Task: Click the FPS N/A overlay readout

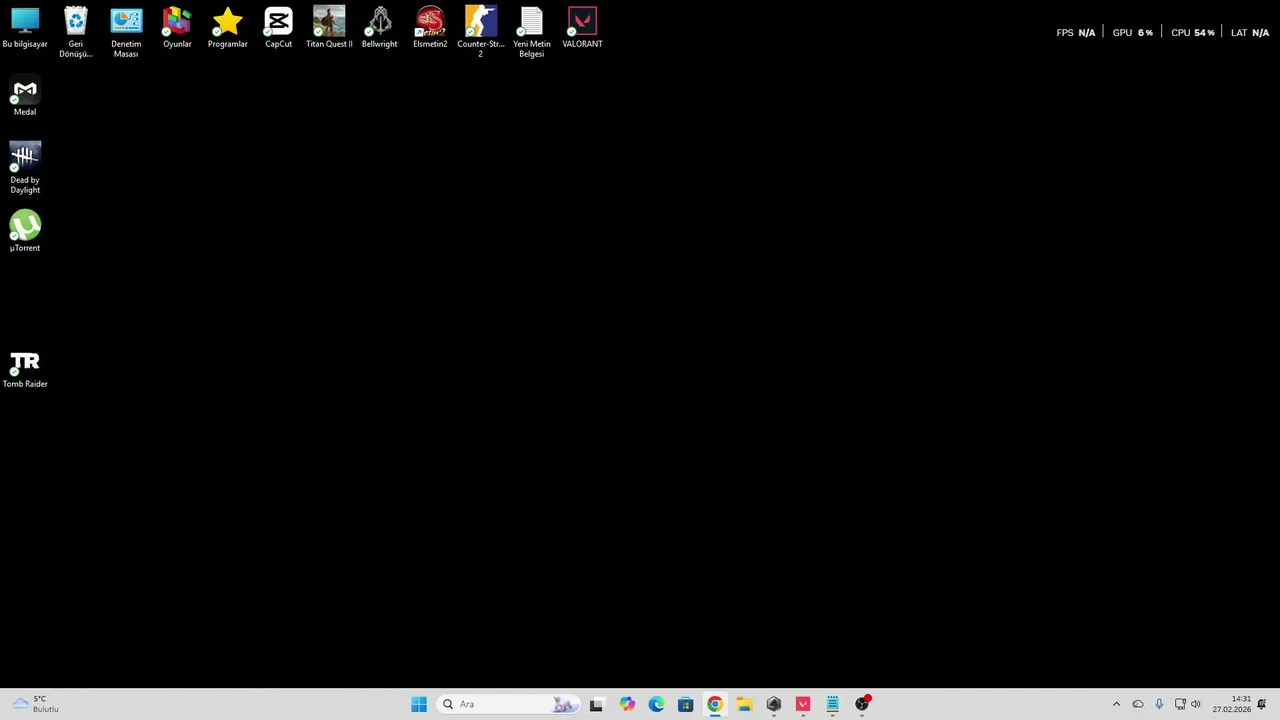Action: [1076, 33]
